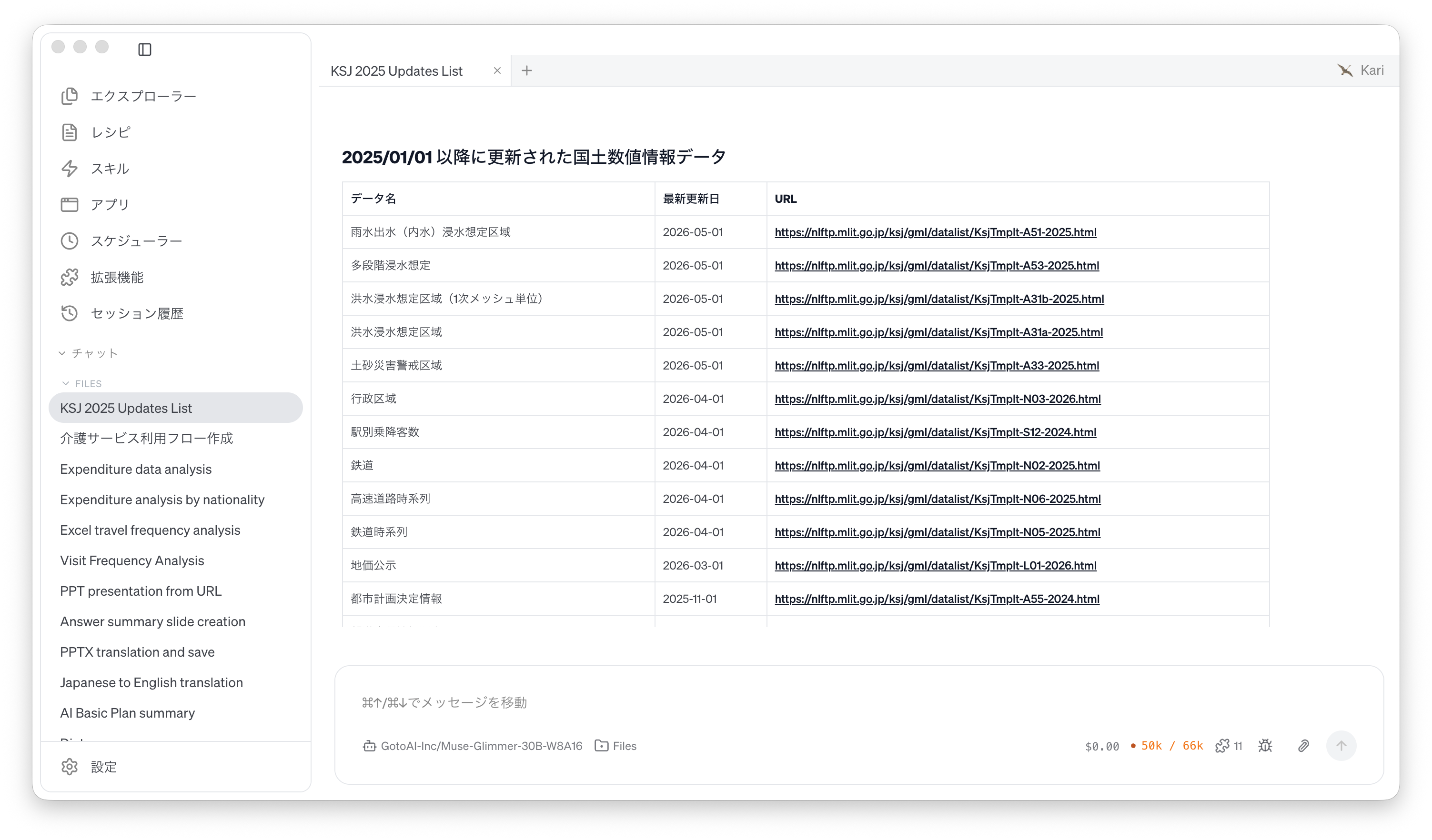Open 設定 settings
1432x840 pixels.
(89, 767)
